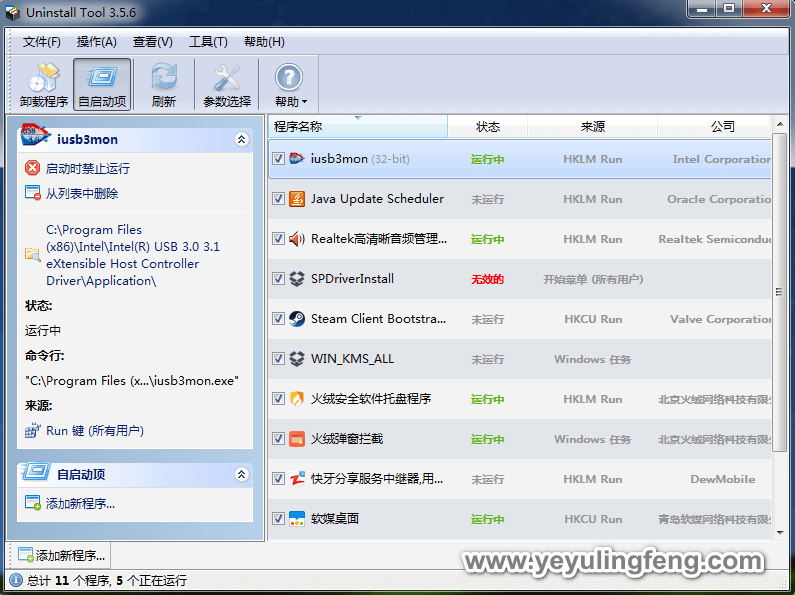This screenshot has width=795, height=595.
Task: Click the 软媒桌面 row icon
Action: click(297, 519)
